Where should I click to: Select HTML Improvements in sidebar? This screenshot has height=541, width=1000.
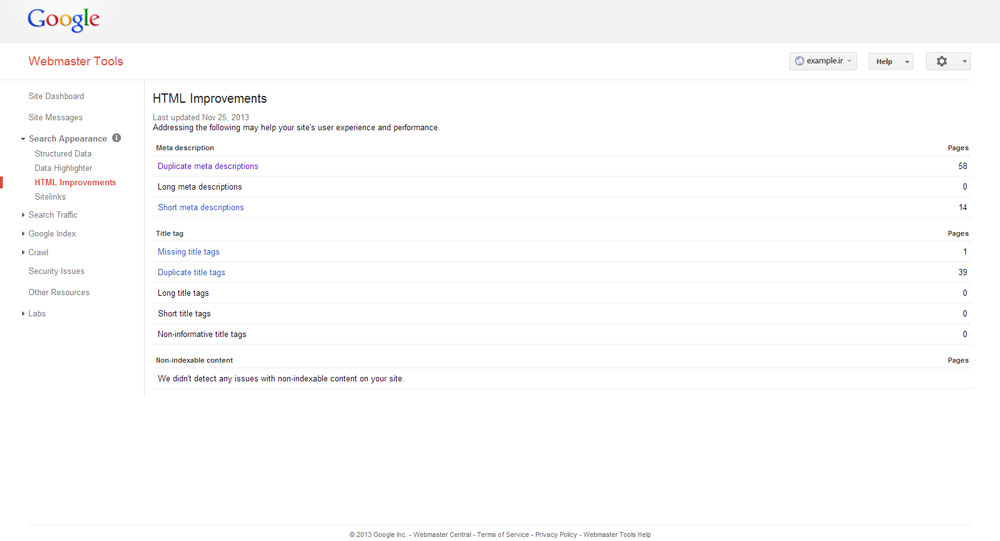tap(75, 182)
